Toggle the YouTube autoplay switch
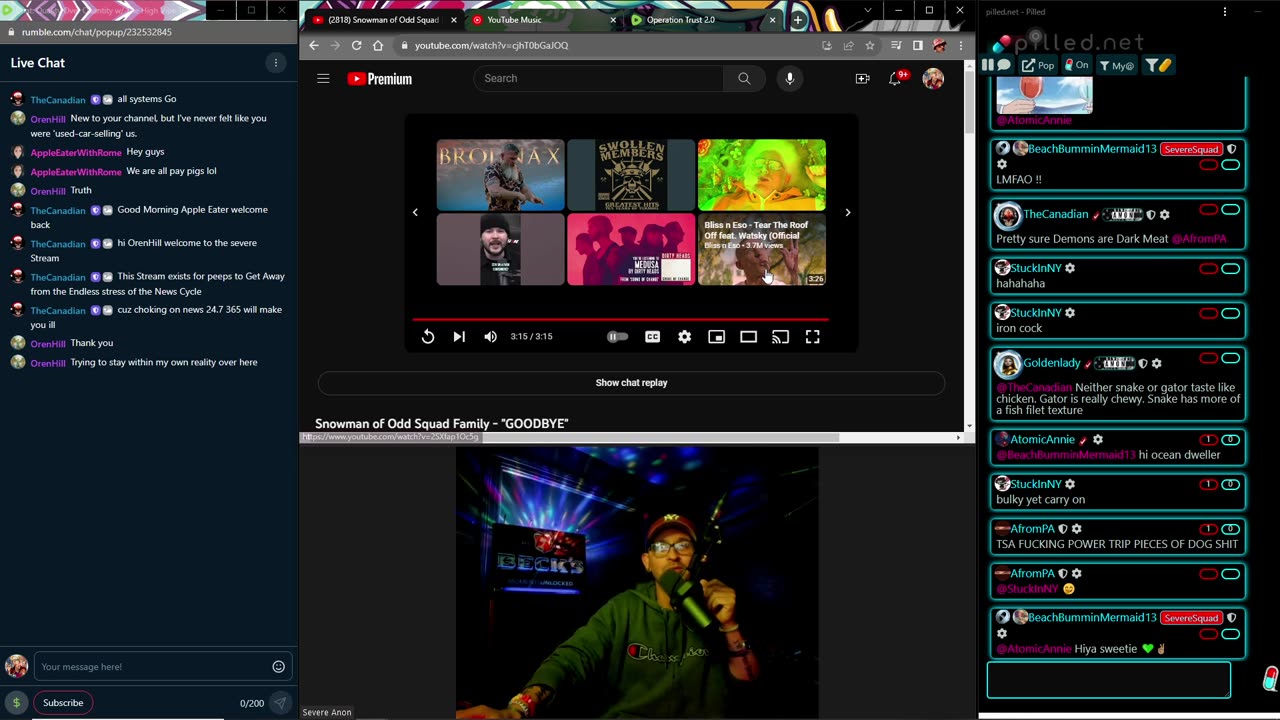1280x720 pixels. (x=618, y=337)
